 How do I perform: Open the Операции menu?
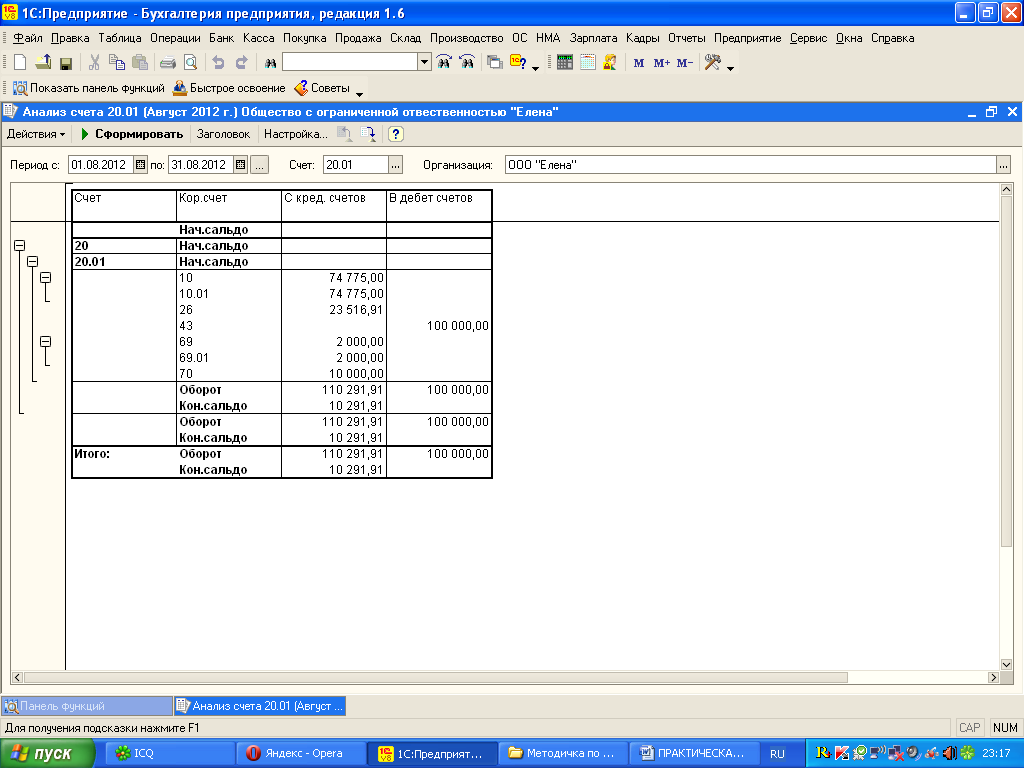(175, 38)
